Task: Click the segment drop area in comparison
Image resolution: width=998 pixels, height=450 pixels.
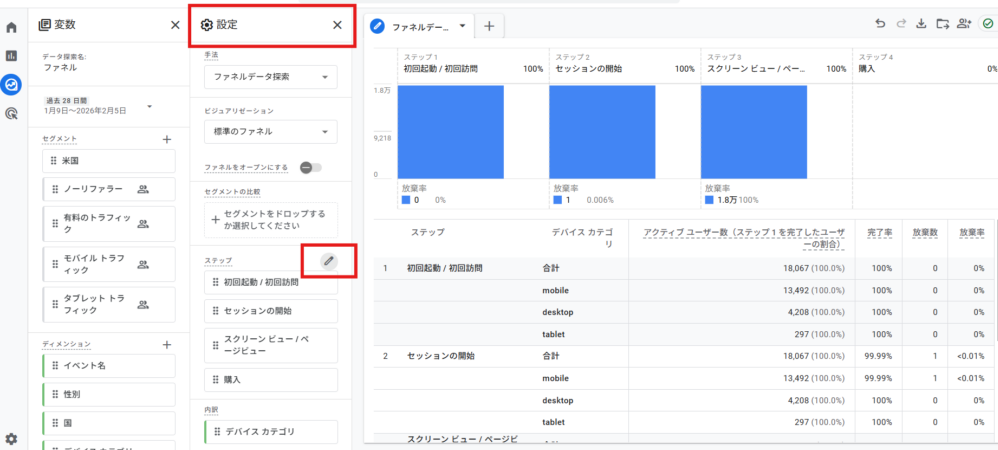Action: coord(270,220)
